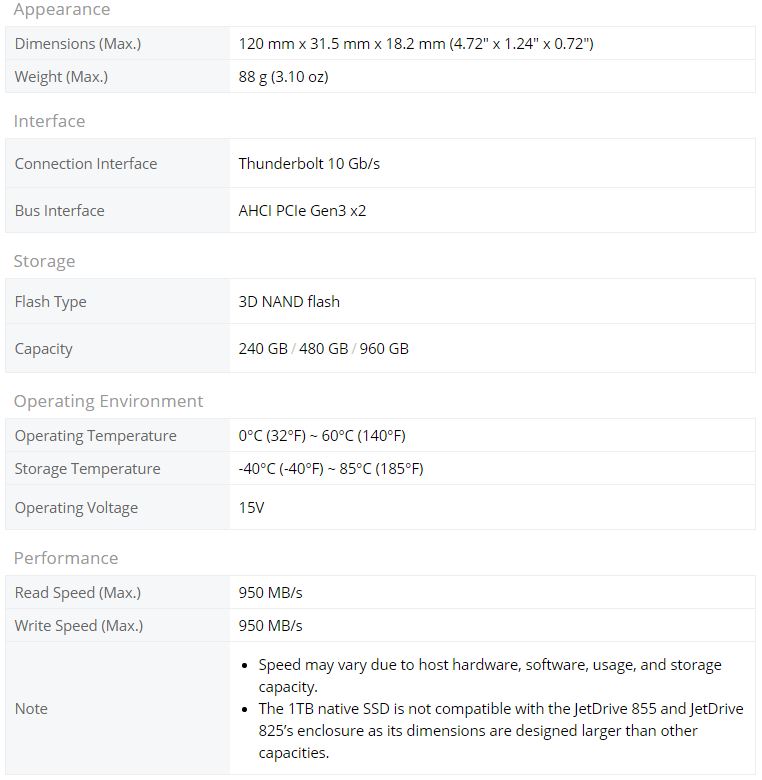Click the Interface section heading

(x=49, y=121)
